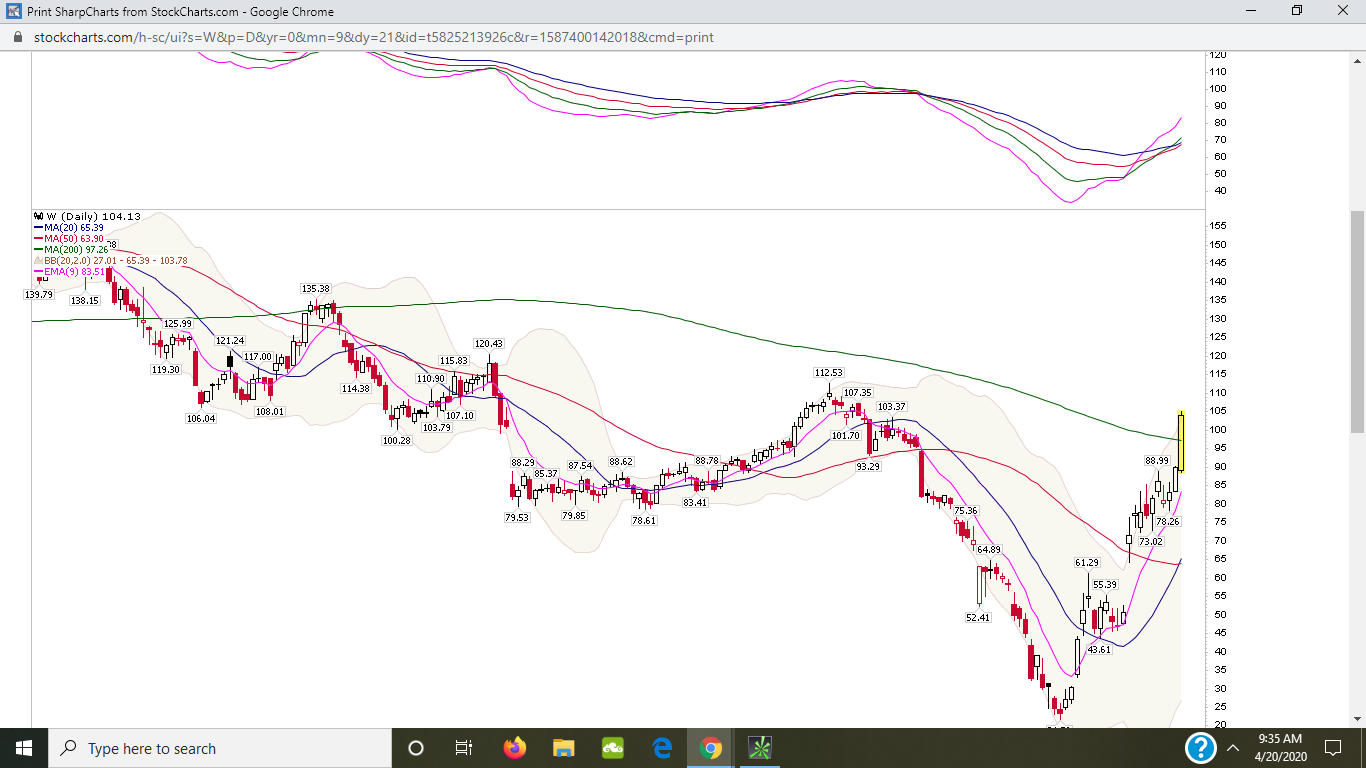This screenshot has height=768, width=1366.
Task: Click the Chrome icon in the taskbar
Action: (x=711, y=748)
